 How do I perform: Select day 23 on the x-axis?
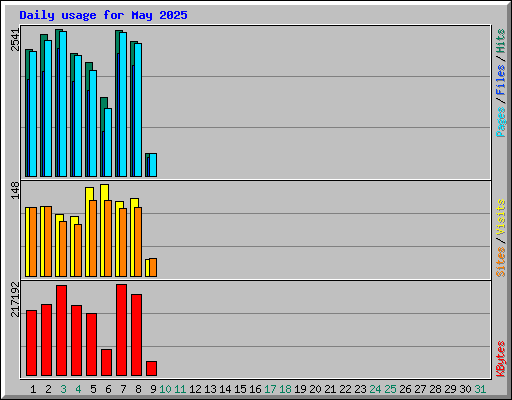pos(360,389)
